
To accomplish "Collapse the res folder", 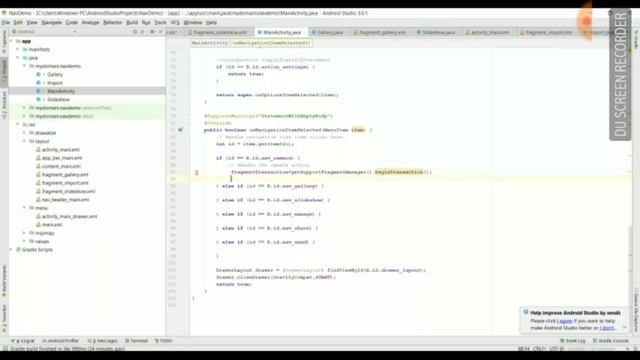I will (18, 124).
